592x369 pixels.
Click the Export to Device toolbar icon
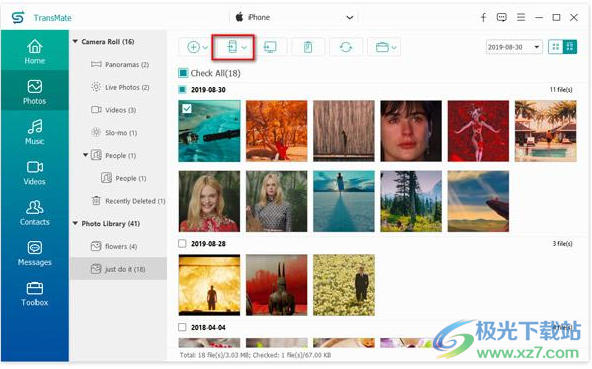(233, 47)
